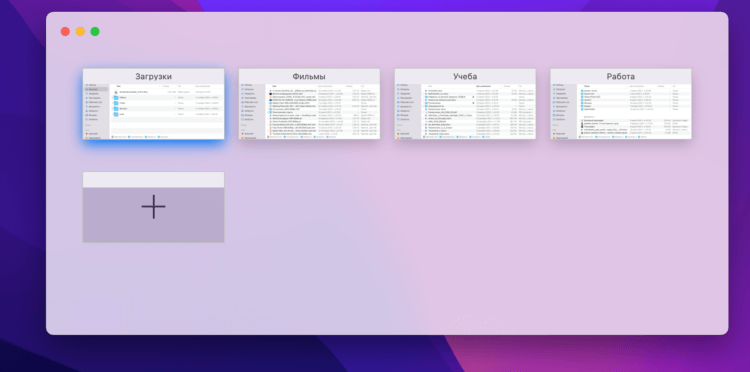Click the sidebar in the Загрузки tab preview
The height and width of the screenshot is (372, 750).
pos(97,111)
